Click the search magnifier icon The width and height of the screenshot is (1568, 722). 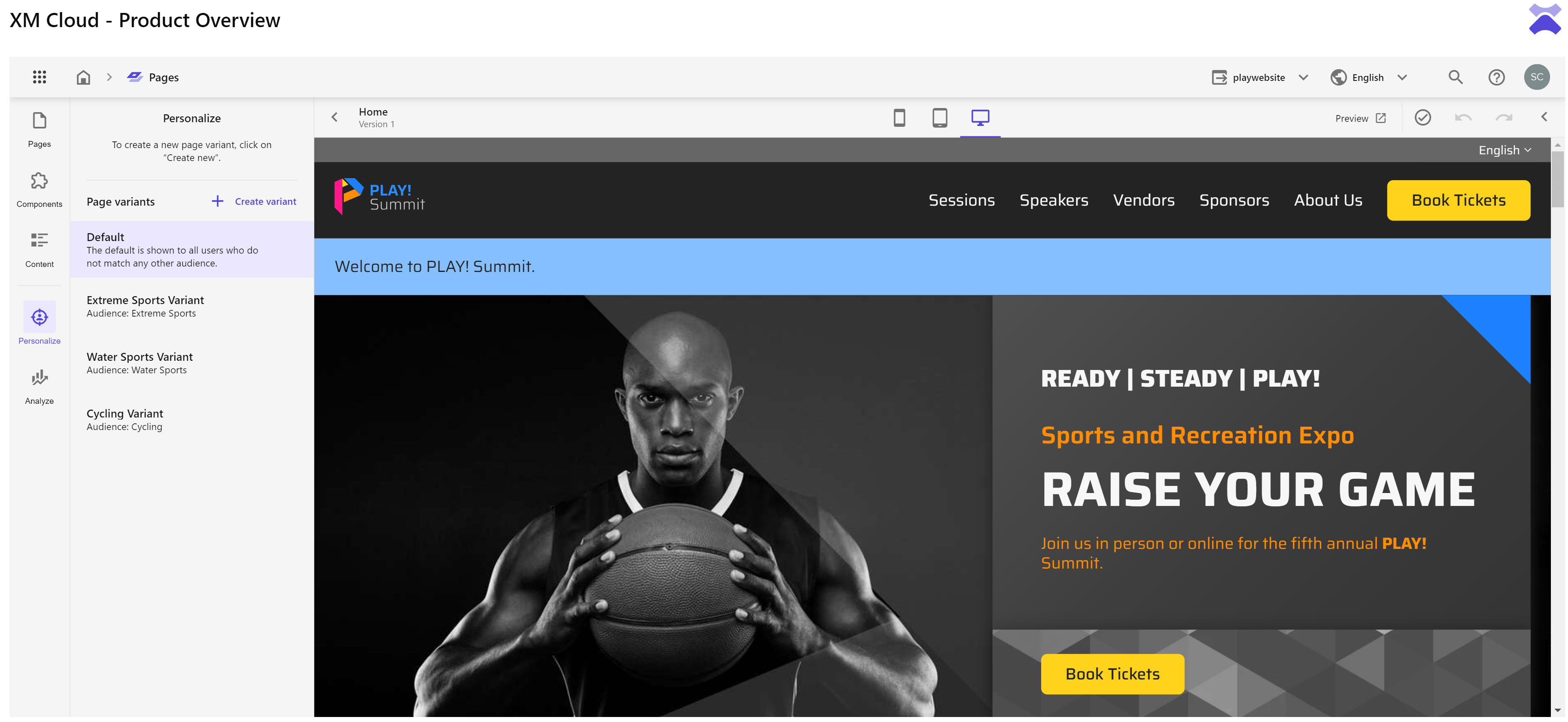pos(1455,77)
